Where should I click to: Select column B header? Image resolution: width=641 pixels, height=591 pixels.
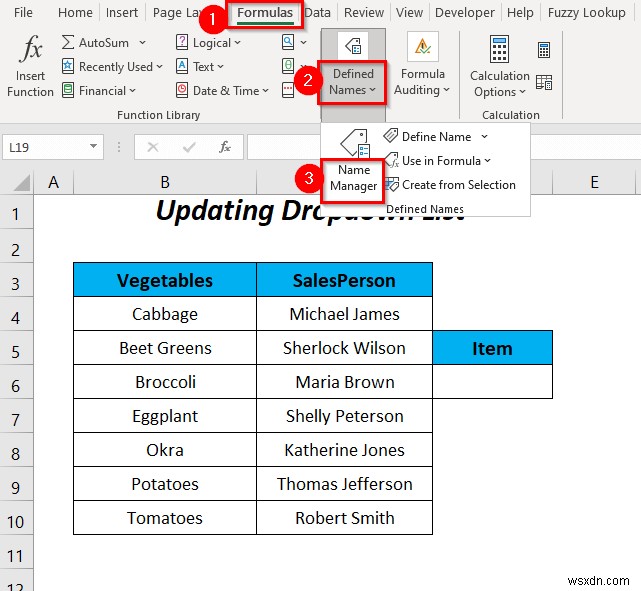tap(165, 182)
